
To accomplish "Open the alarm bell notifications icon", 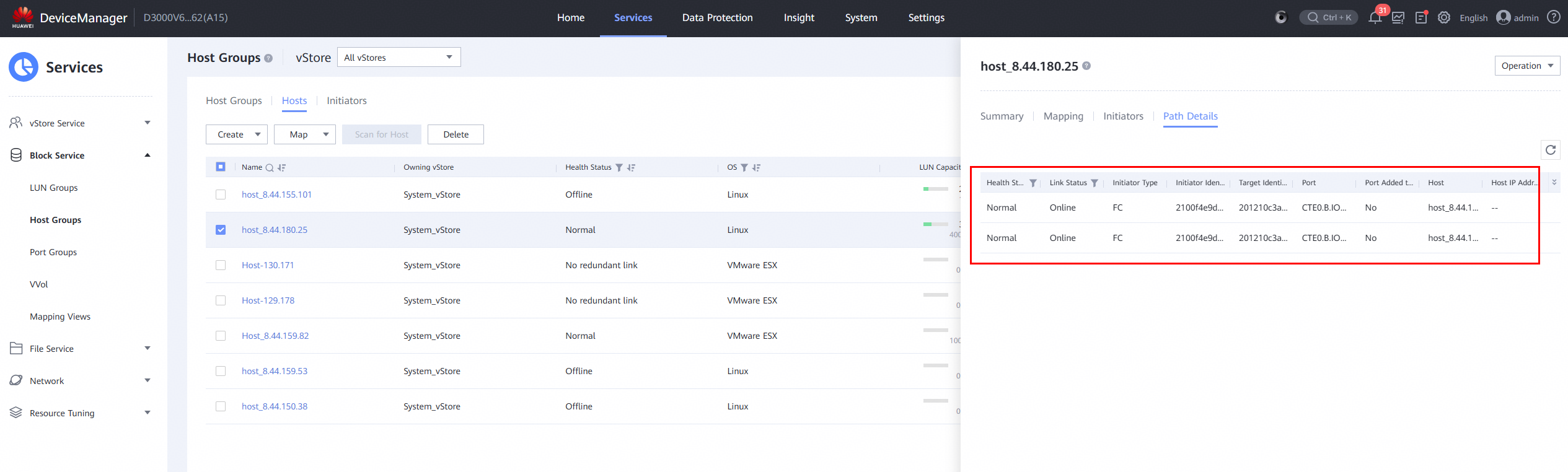I will pyautogui.click(x=1375, y=17).
